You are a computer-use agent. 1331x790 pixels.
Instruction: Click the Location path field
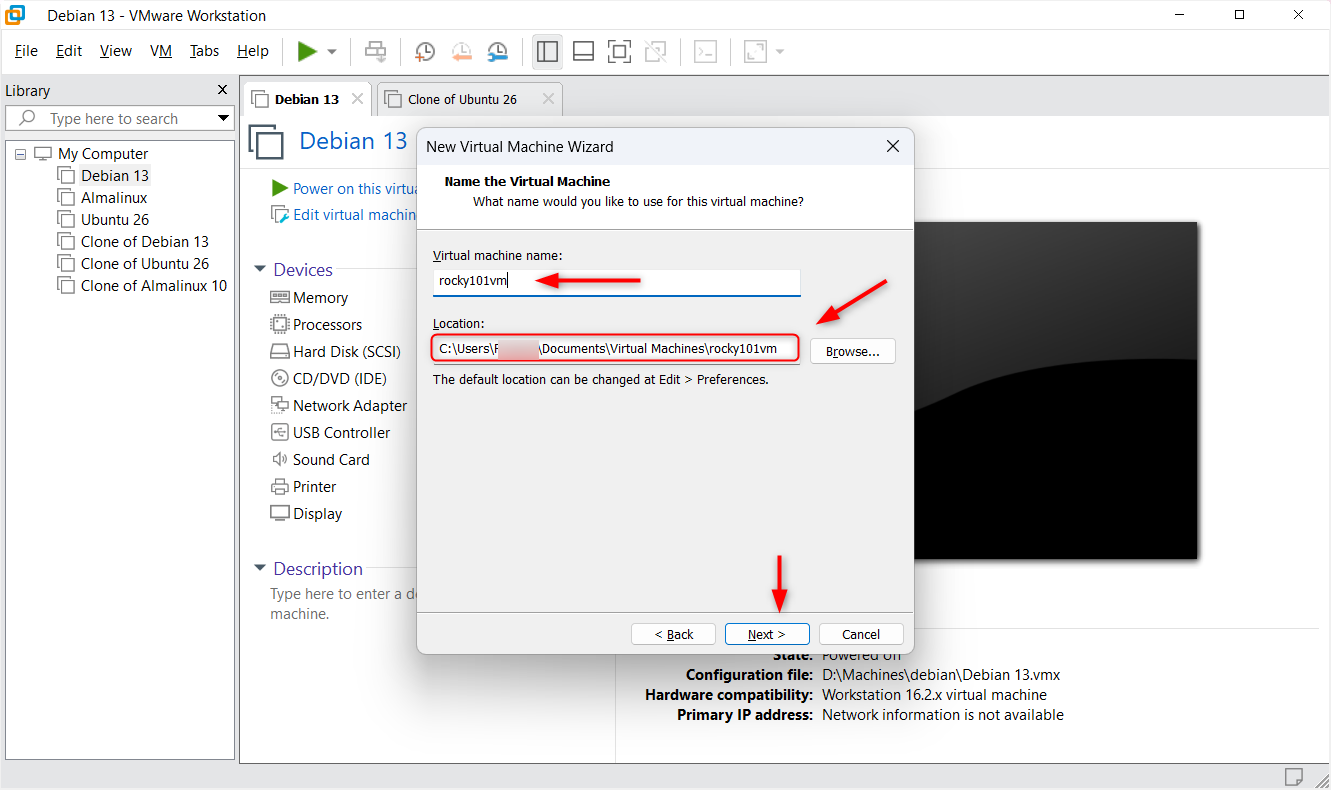(x=616, y=349)
